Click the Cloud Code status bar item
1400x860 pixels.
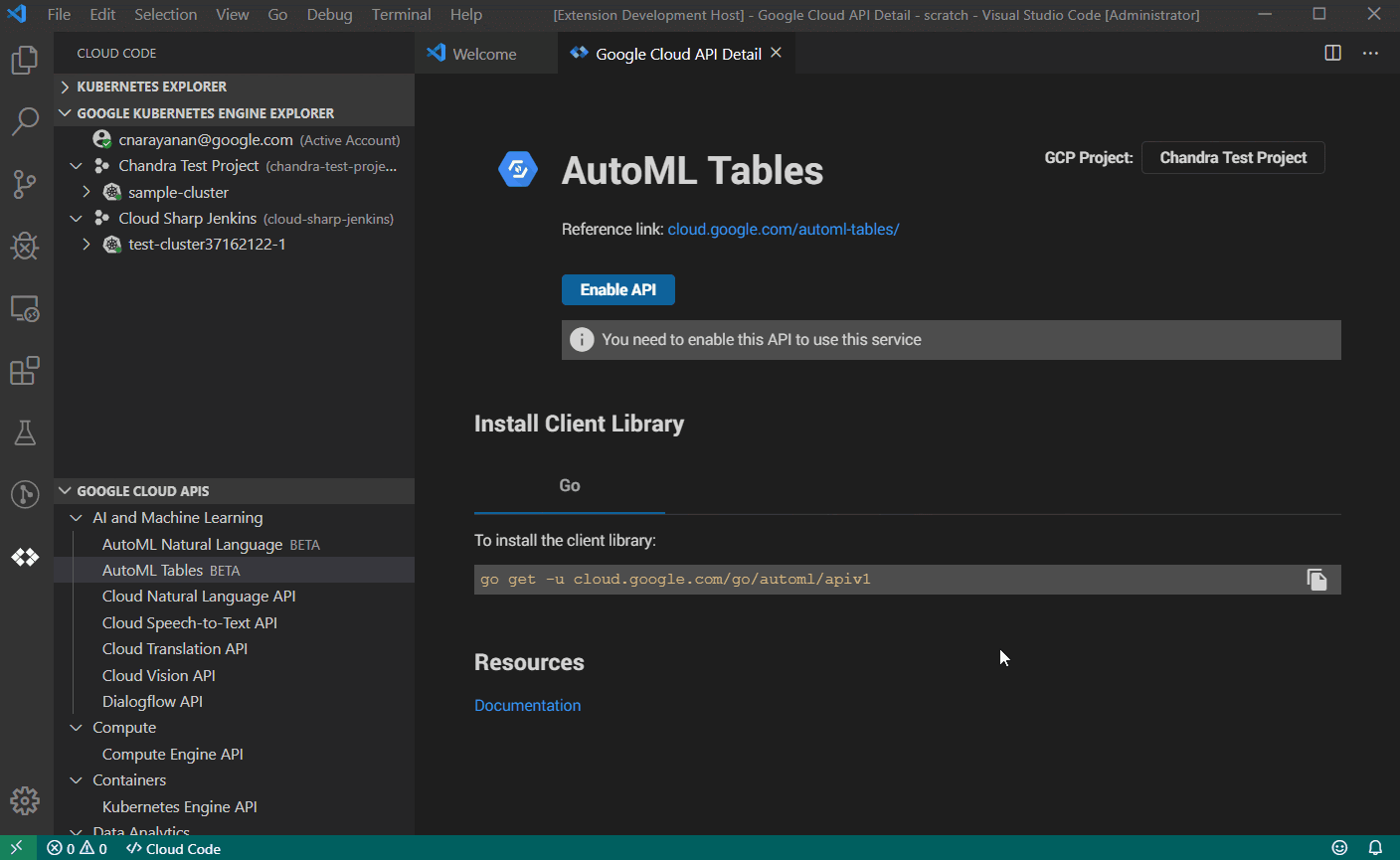coord(173,848)
